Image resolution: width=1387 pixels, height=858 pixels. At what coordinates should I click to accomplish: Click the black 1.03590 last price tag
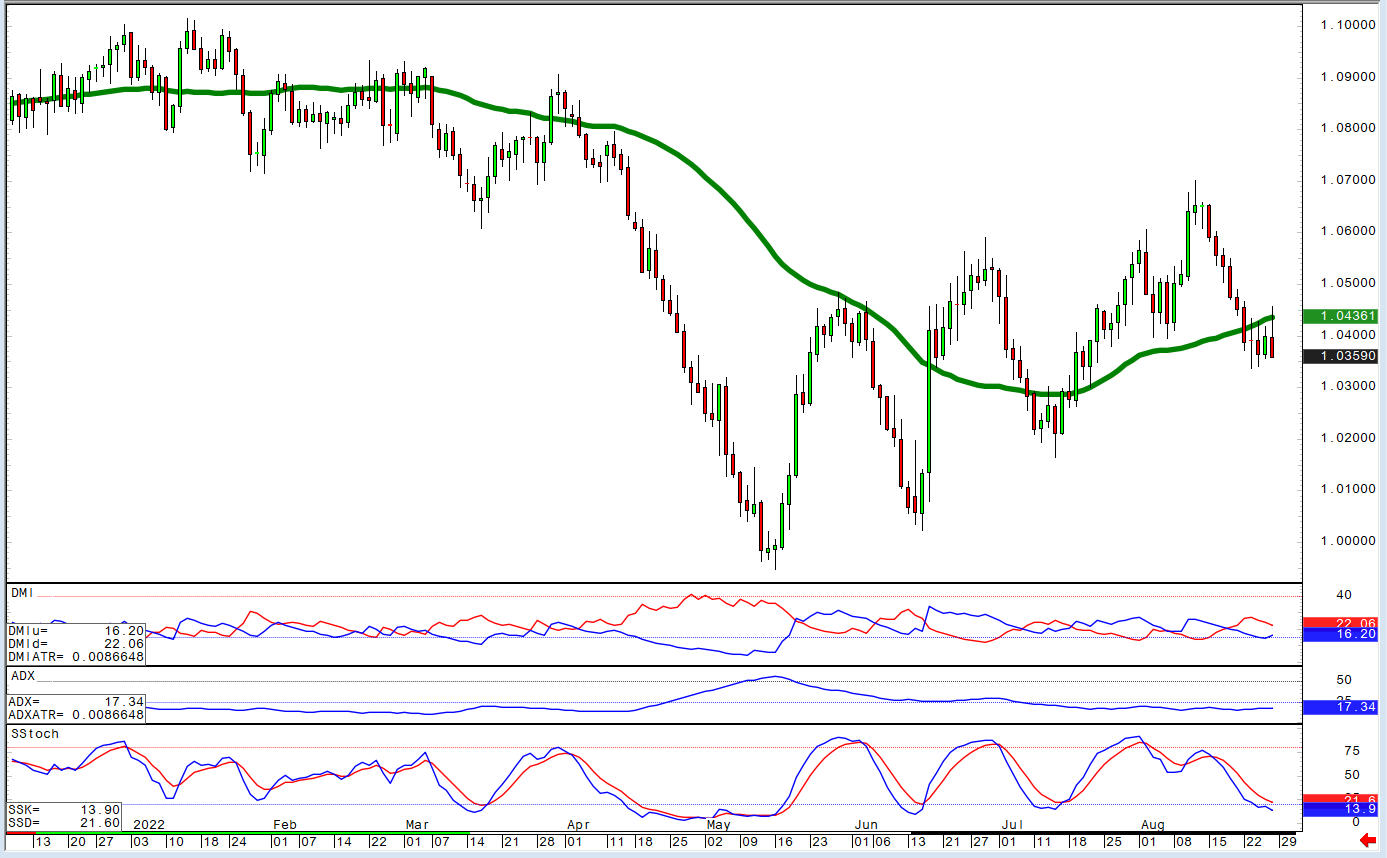pyautogui.click(x=1342, y=356)
